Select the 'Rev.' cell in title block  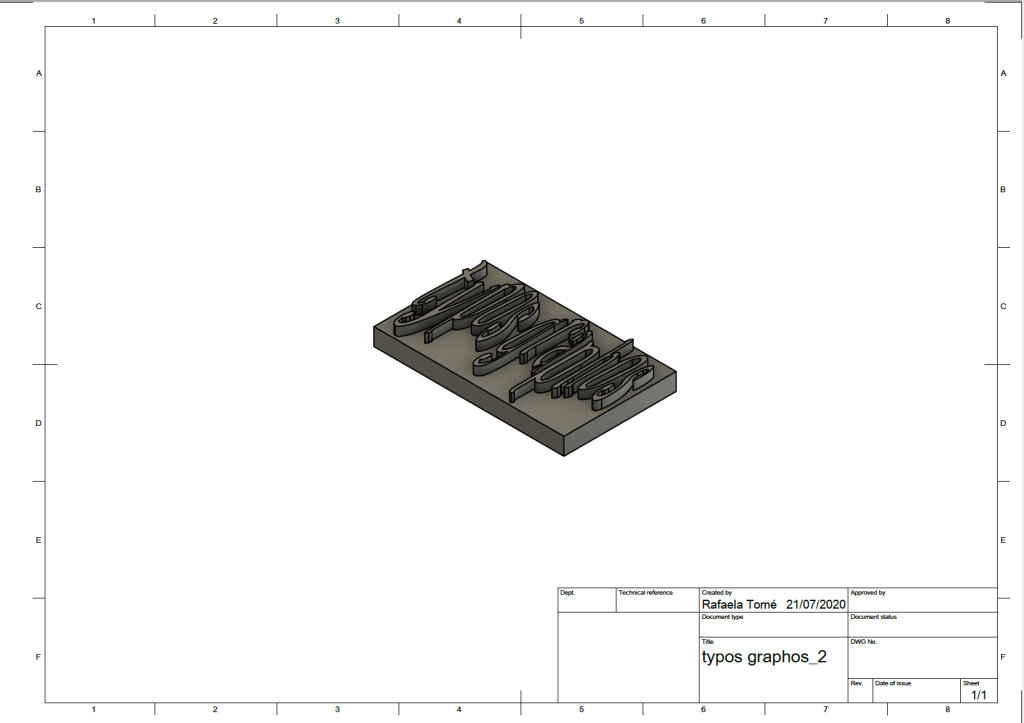click(859, 690)
